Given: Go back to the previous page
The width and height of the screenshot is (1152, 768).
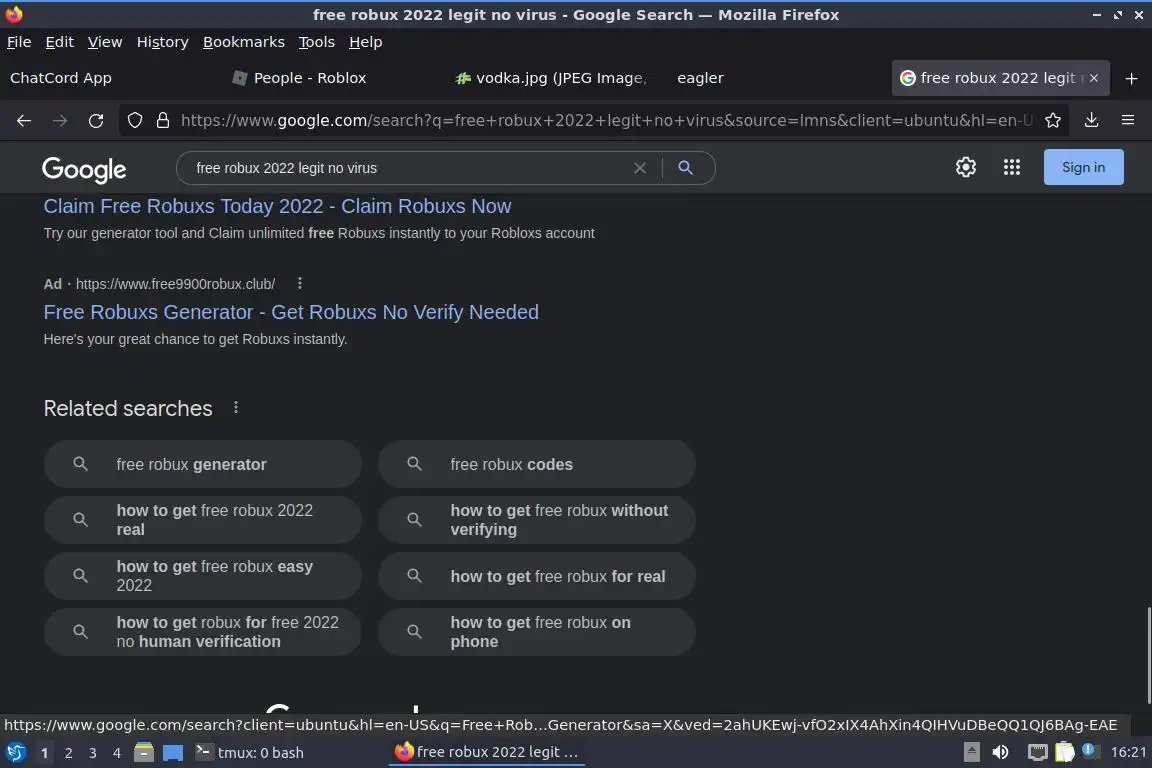Looking at the screenshot, I should 24,121.
